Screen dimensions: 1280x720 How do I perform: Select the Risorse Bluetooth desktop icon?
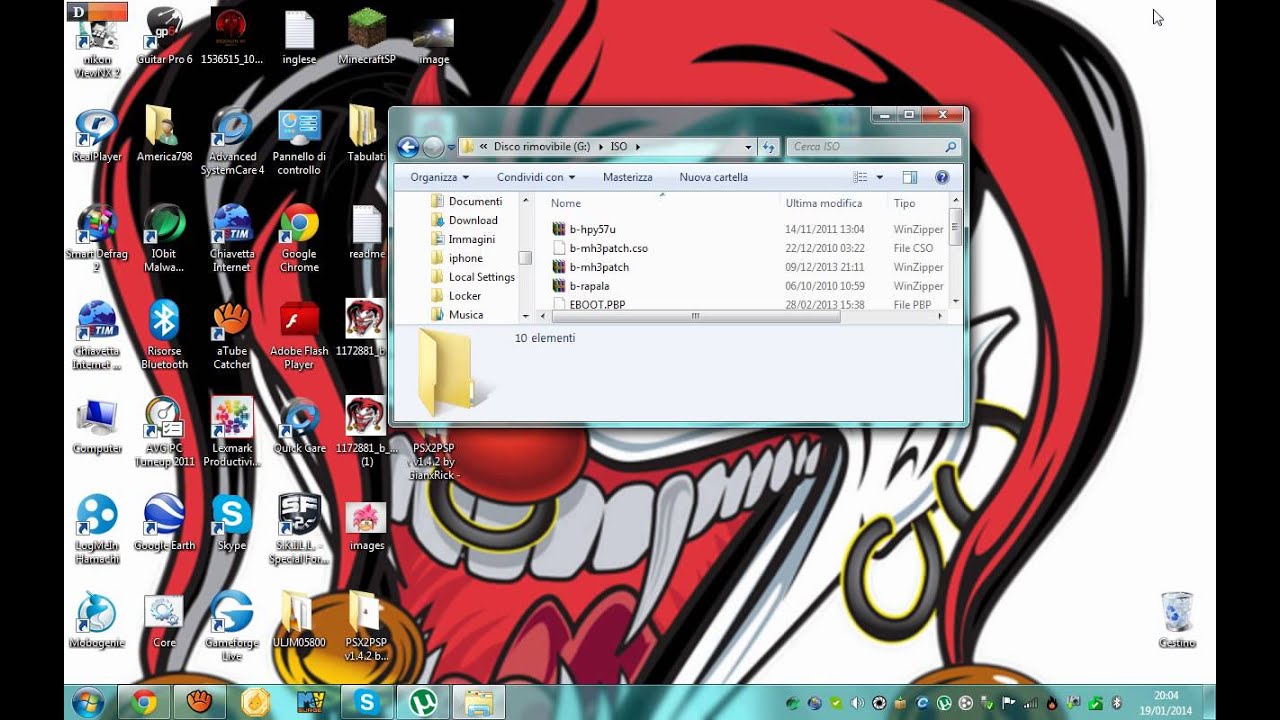tap(165, 335)
